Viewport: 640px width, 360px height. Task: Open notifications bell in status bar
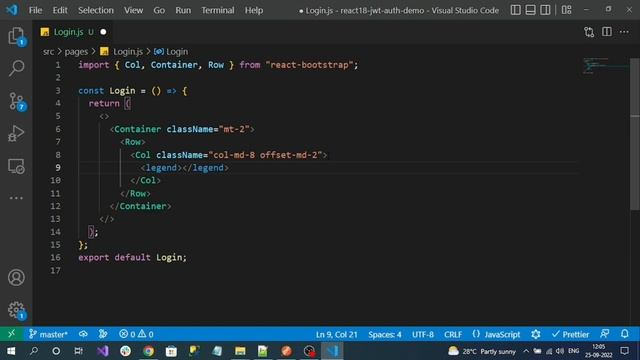[x=625, y=334]
